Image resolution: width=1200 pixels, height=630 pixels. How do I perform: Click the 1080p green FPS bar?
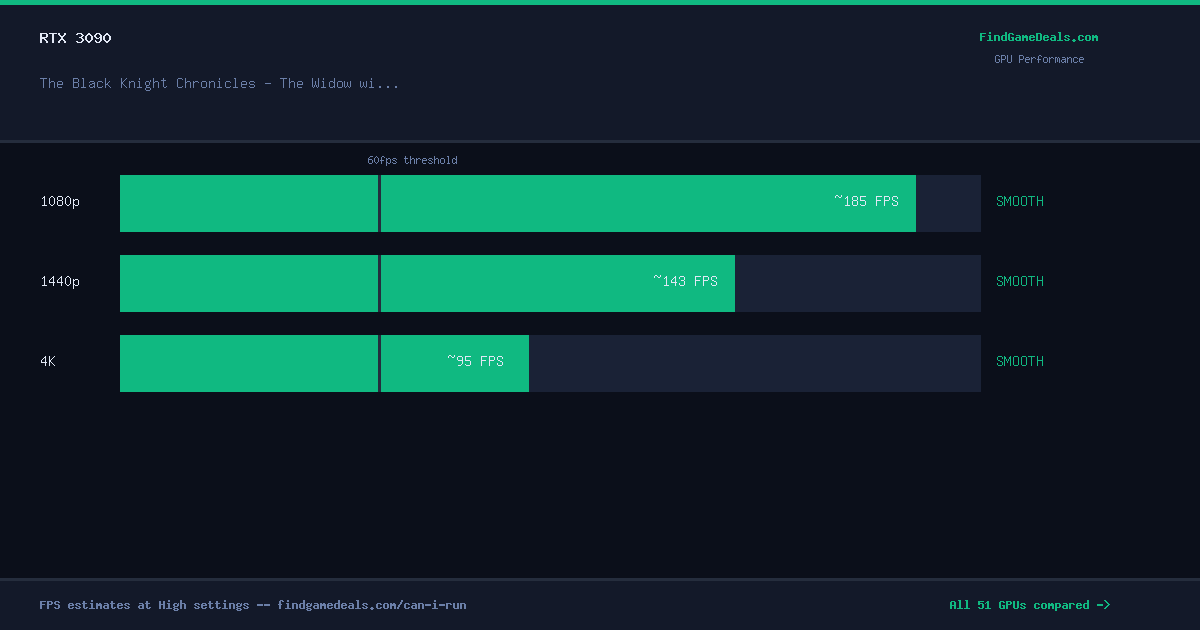click(x=518, y=203)
